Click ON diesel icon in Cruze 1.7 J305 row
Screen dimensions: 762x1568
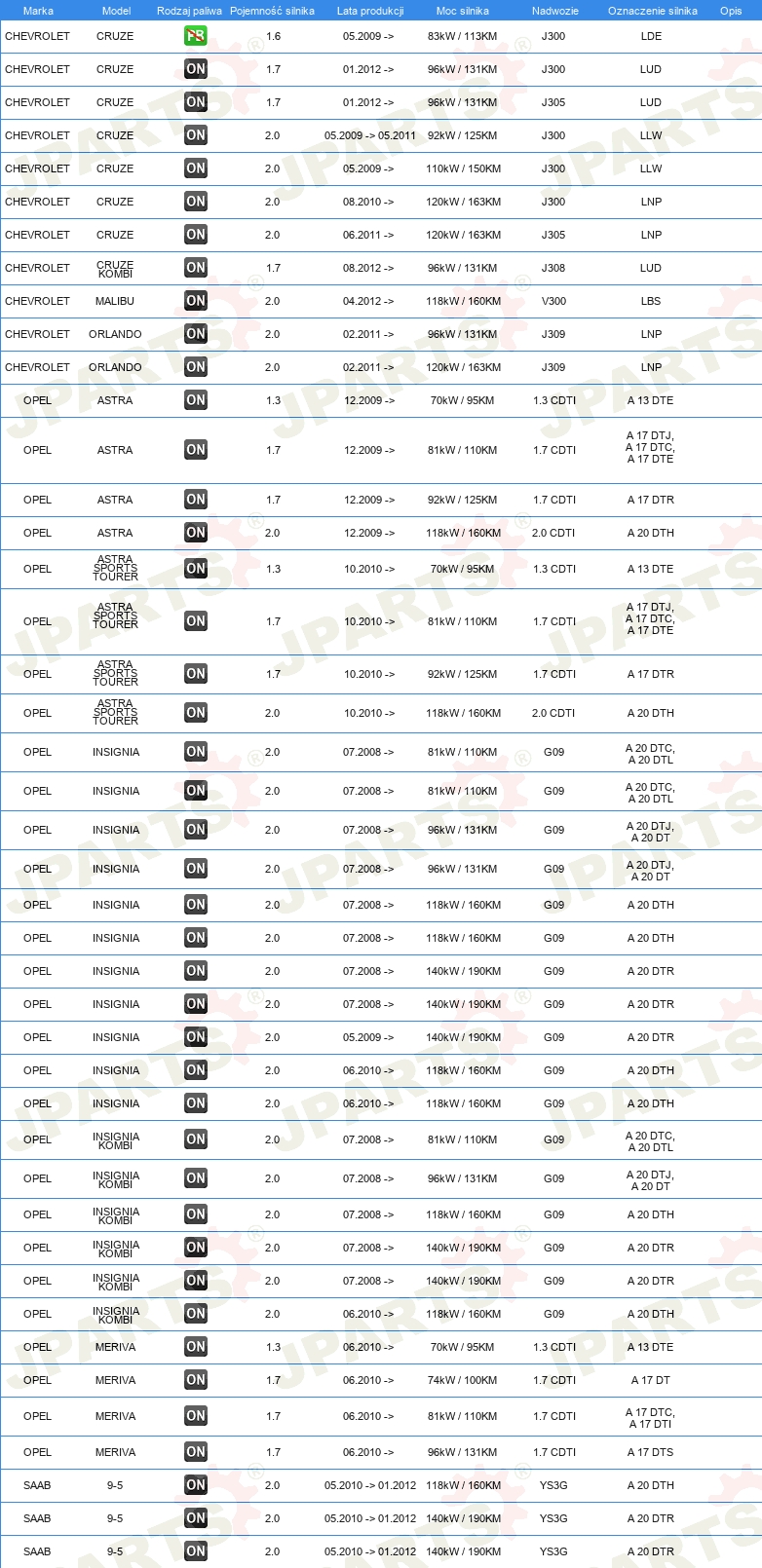pos(196,102)
